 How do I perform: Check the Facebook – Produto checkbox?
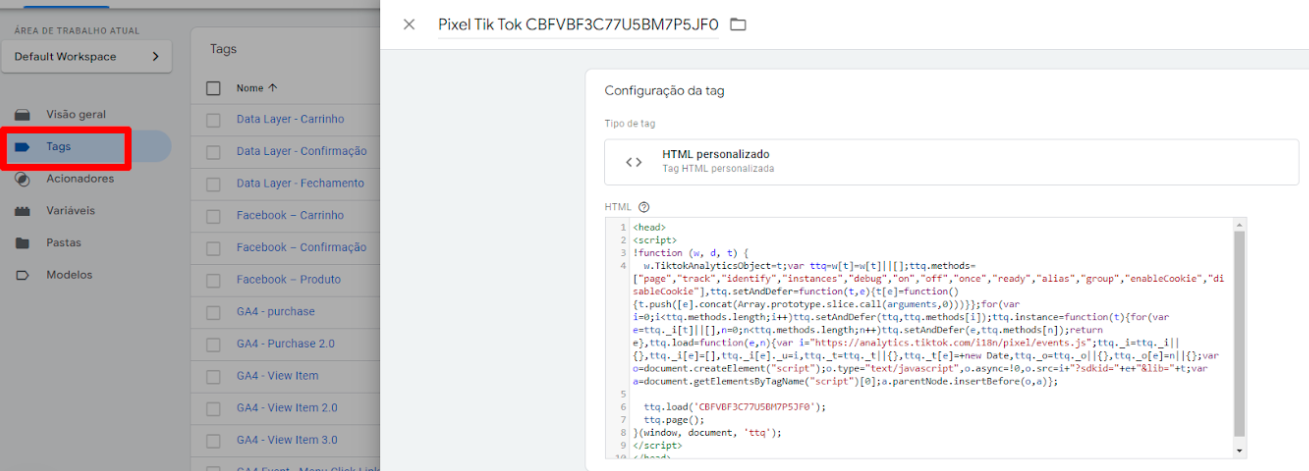coord(213,280)
